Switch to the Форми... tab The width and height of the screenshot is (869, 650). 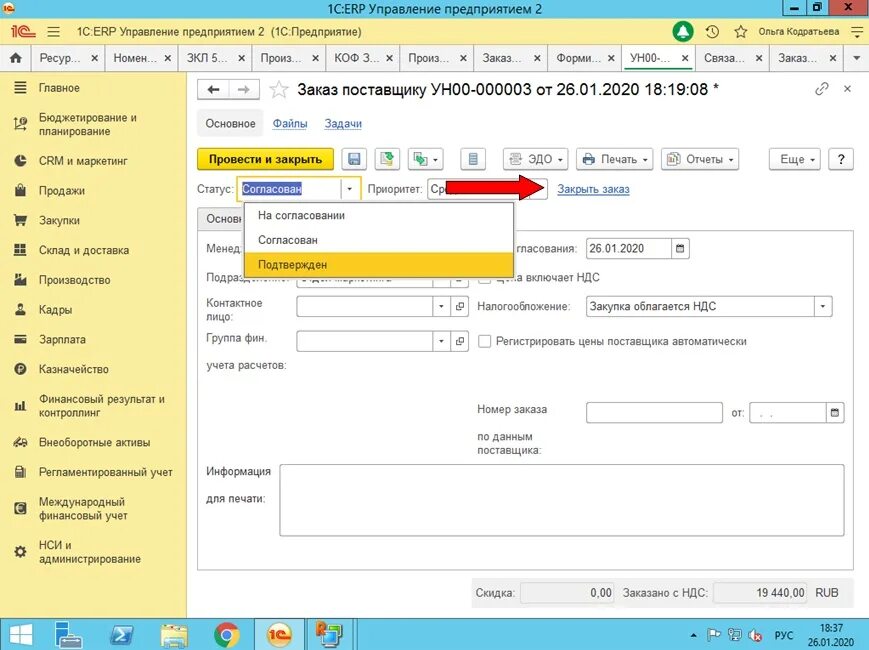point(576,58)
